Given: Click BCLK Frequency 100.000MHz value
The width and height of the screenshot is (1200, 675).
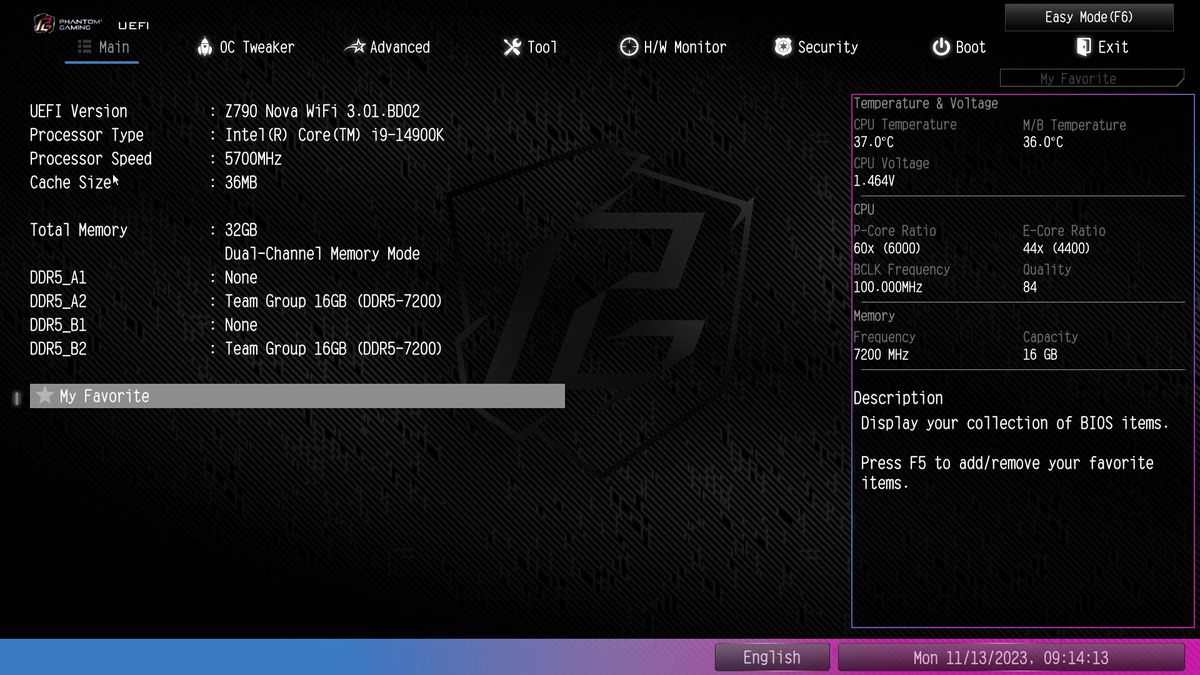Looking at the screenshot, I should point(888,287).
